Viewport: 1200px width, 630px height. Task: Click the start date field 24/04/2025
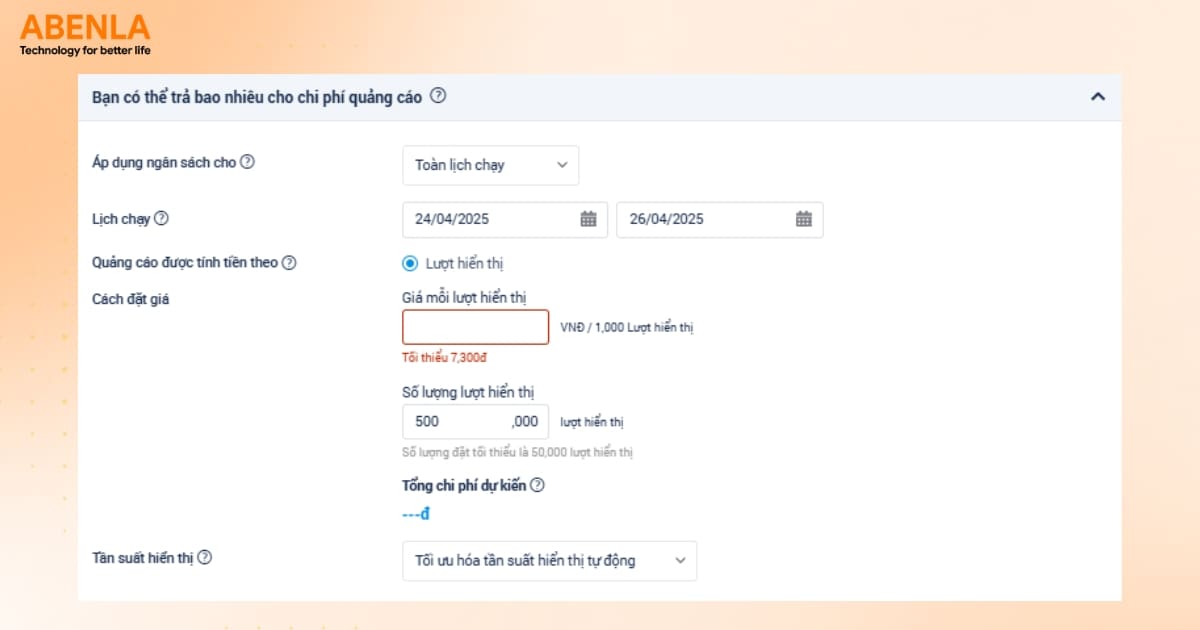(x=505, y=219)
